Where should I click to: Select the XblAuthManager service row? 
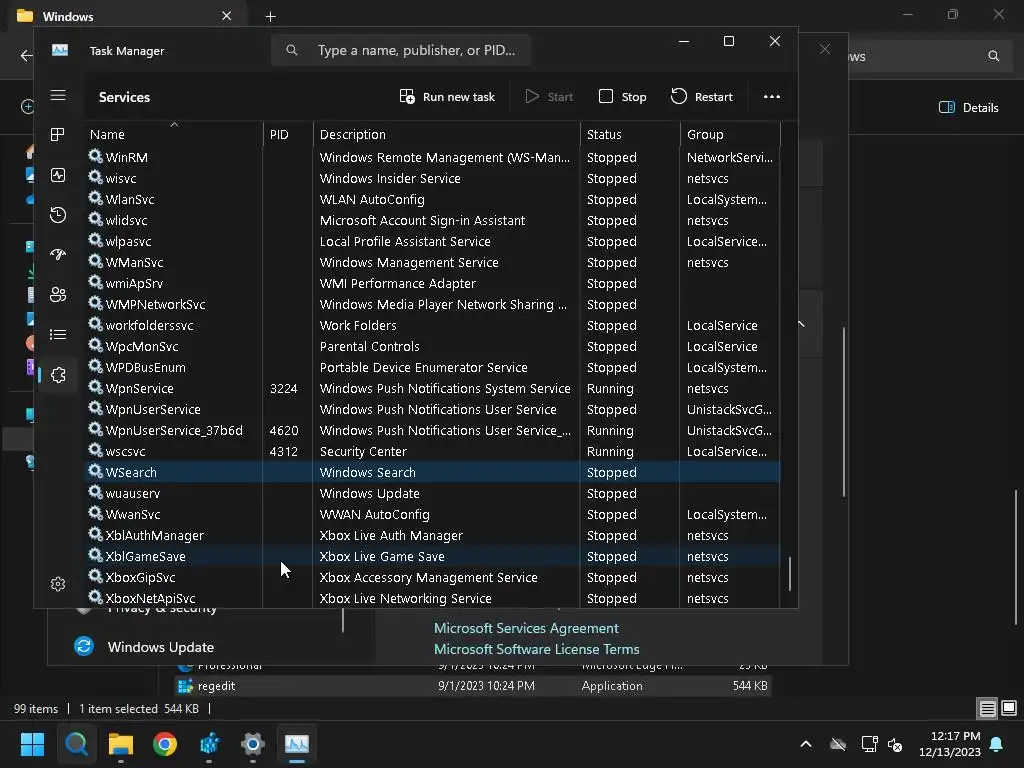[x=432, y=536]
